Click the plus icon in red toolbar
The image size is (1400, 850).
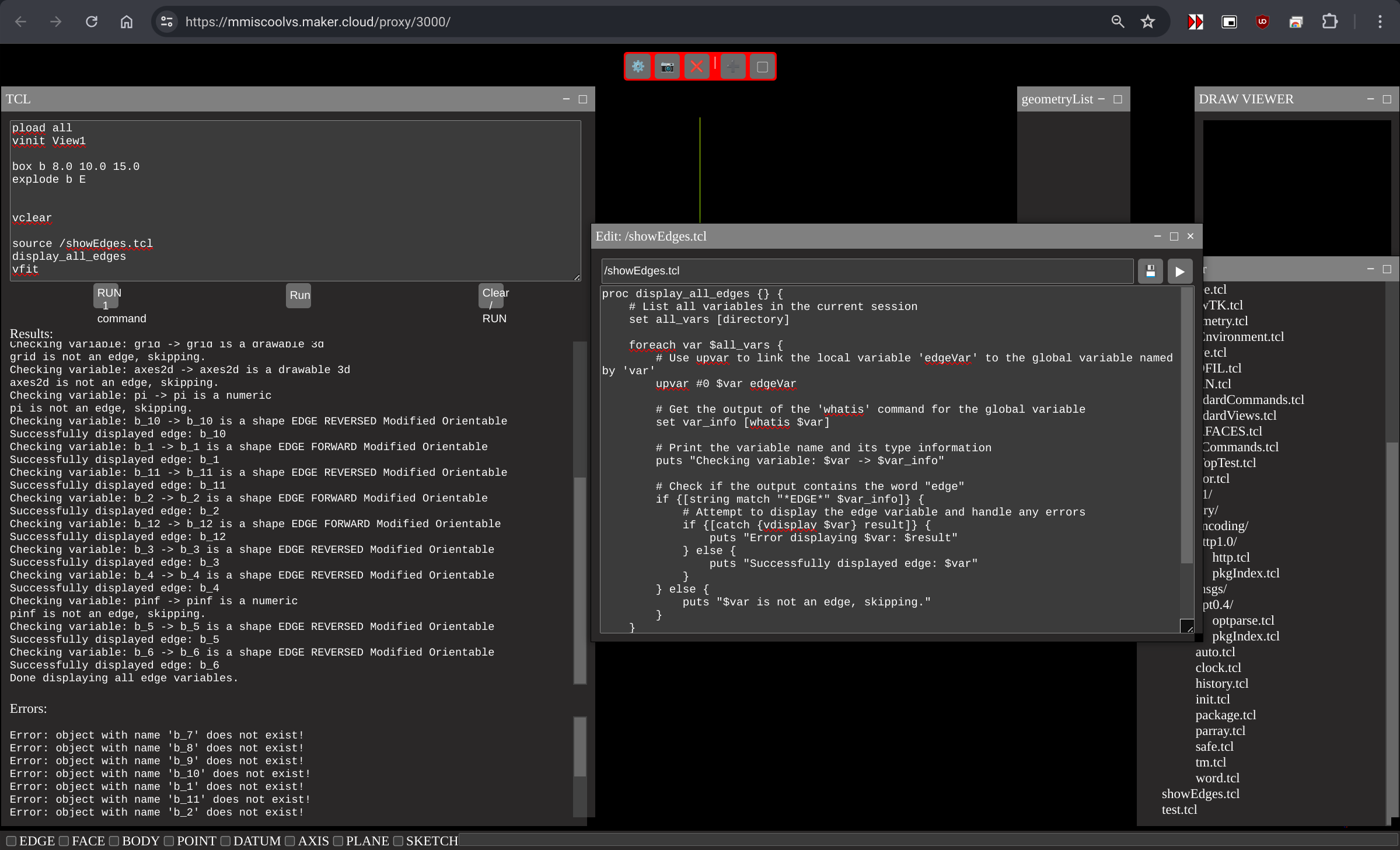(x=733, y=67)
